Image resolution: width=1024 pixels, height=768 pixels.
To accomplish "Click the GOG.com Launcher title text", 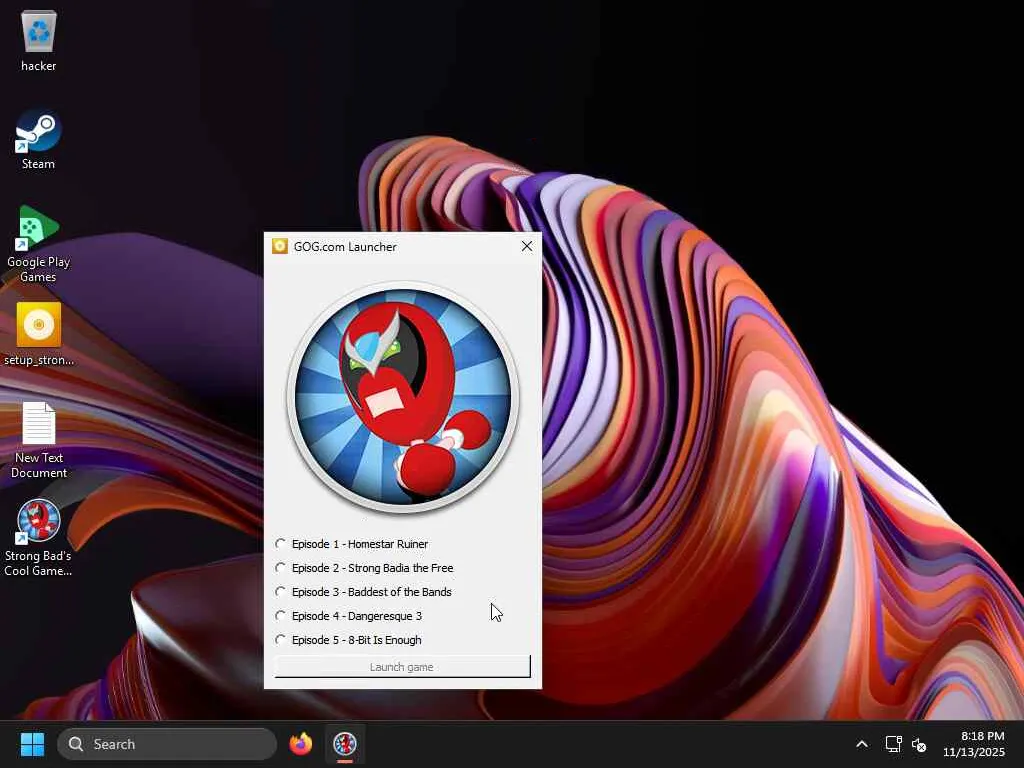I will (345, 247).
